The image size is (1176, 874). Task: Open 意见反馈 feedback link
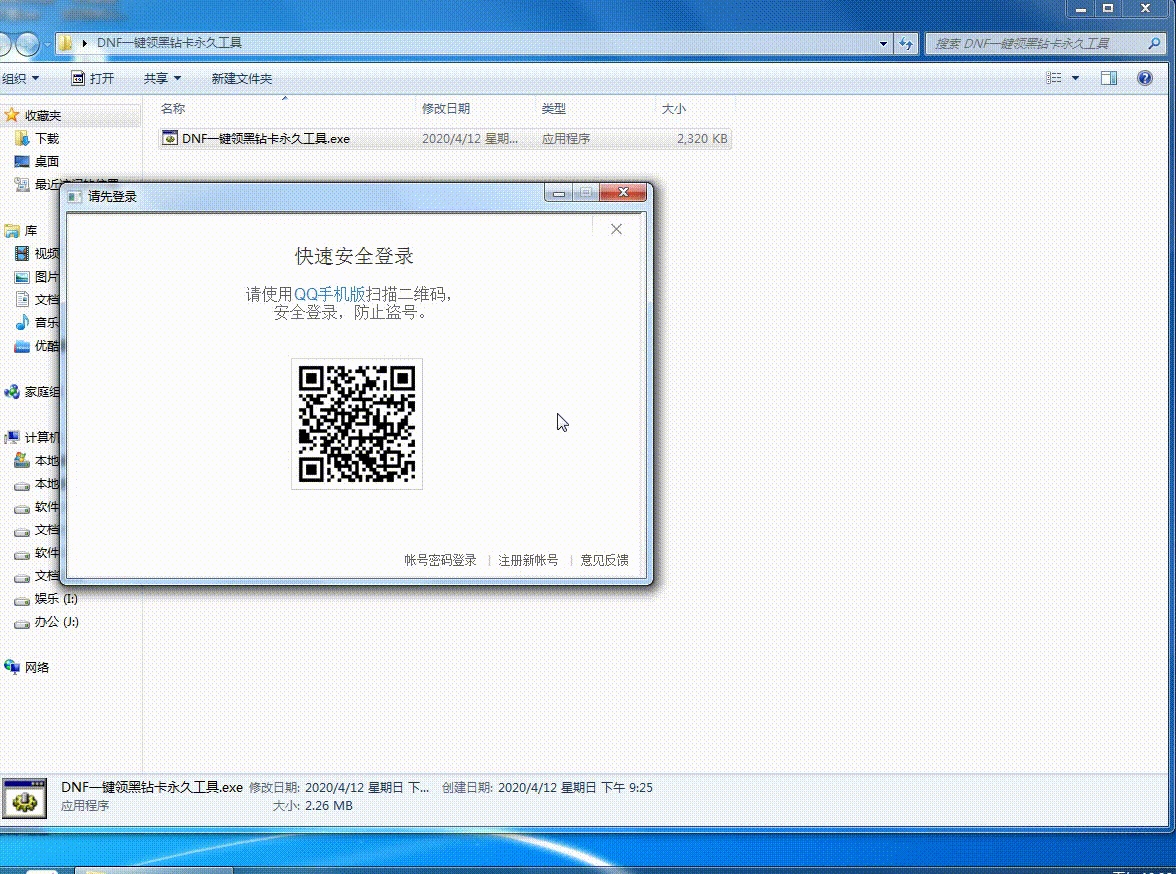(605, 560)
